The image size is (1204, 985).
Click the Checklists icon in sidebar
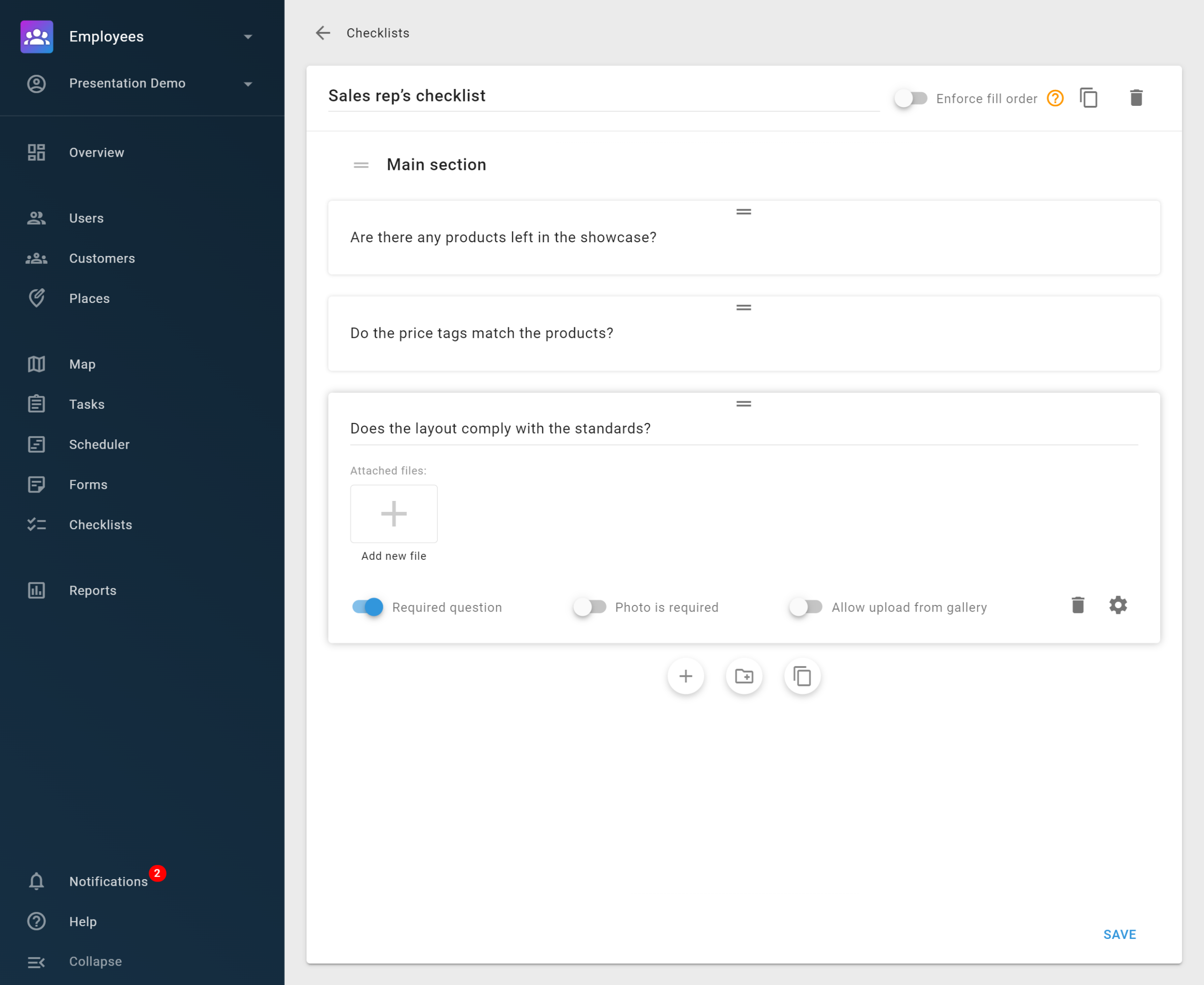coord(36,524)
